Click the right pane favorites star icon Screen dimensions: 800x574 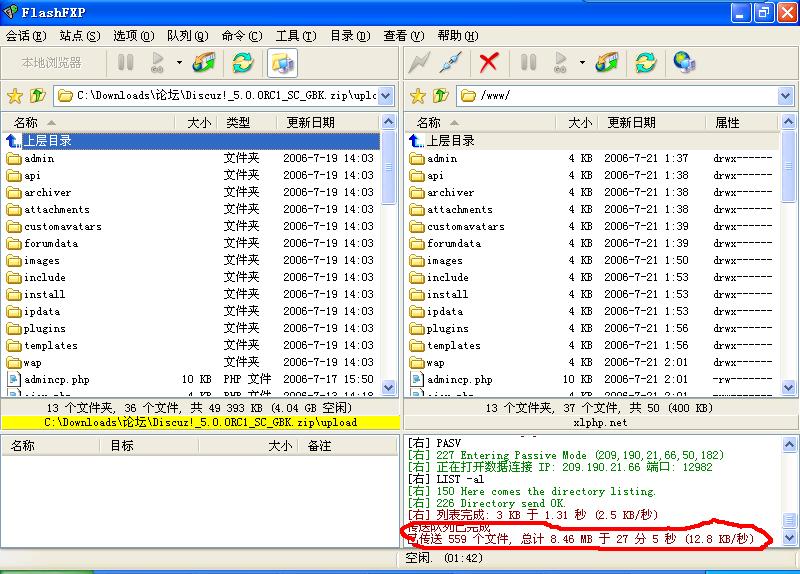pyautogui.click(x=418, y=95)
